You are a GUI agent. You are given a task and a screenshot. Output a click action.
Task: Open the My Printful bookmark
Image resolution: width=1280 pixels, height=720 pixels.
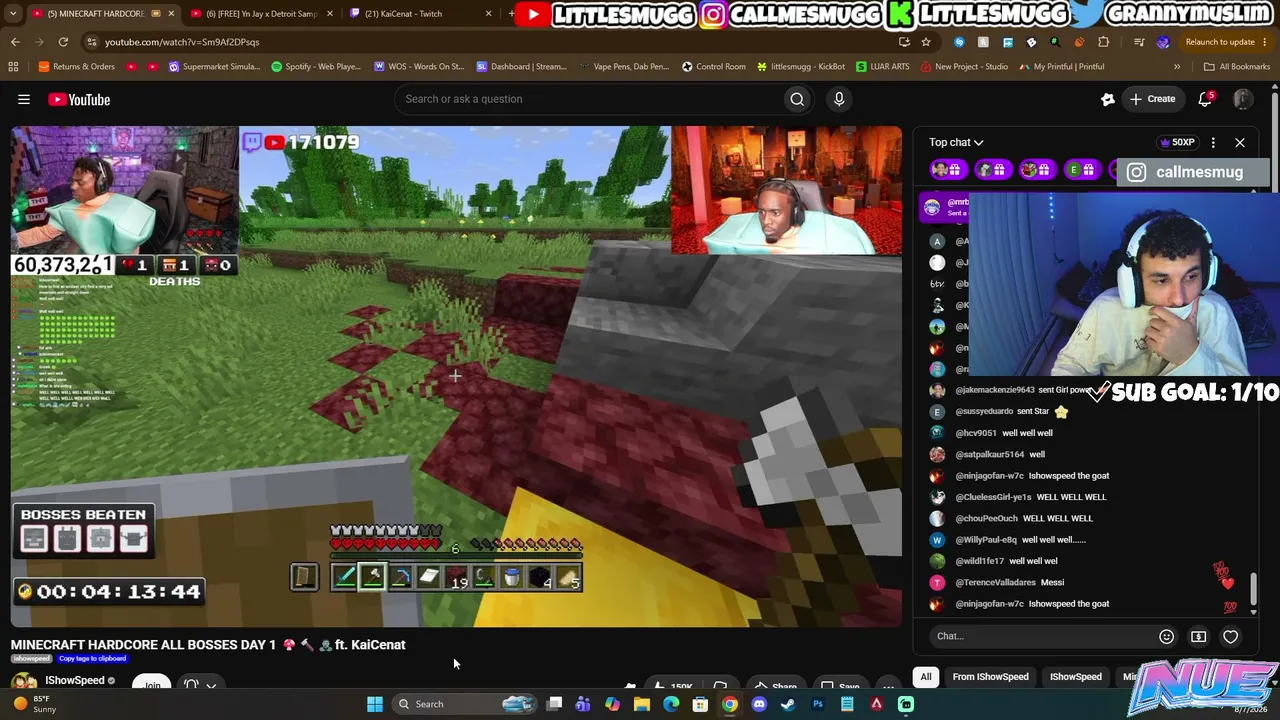pyautogui.click(x=1062, y=67)
